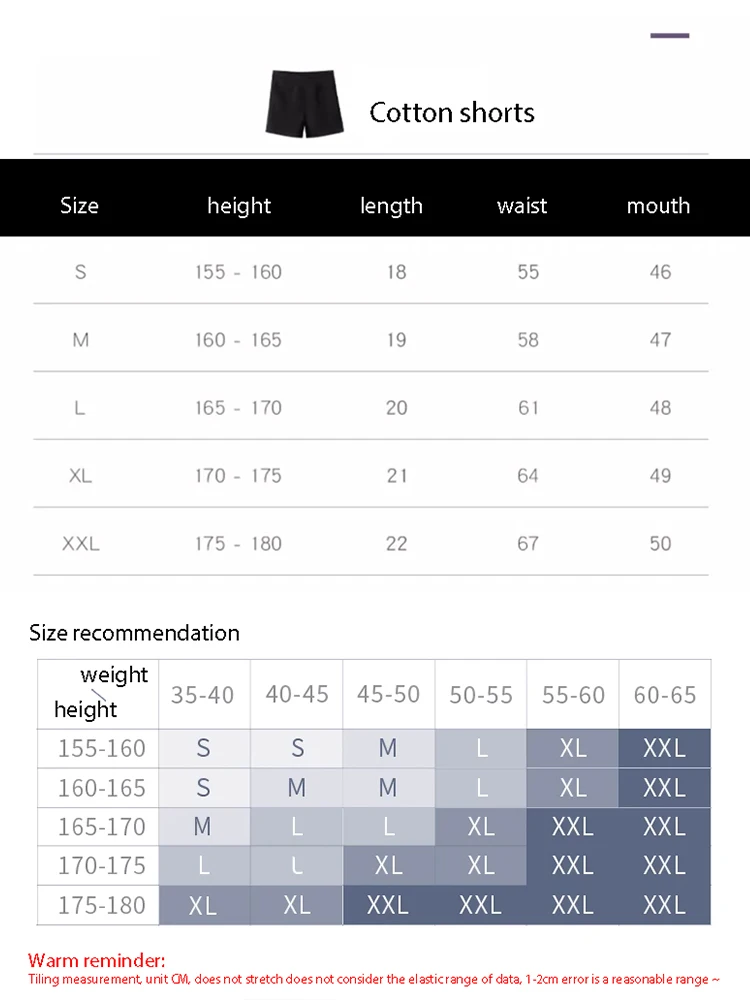
Task: Click the "Size" column header
Action: (x=79, y=206)
